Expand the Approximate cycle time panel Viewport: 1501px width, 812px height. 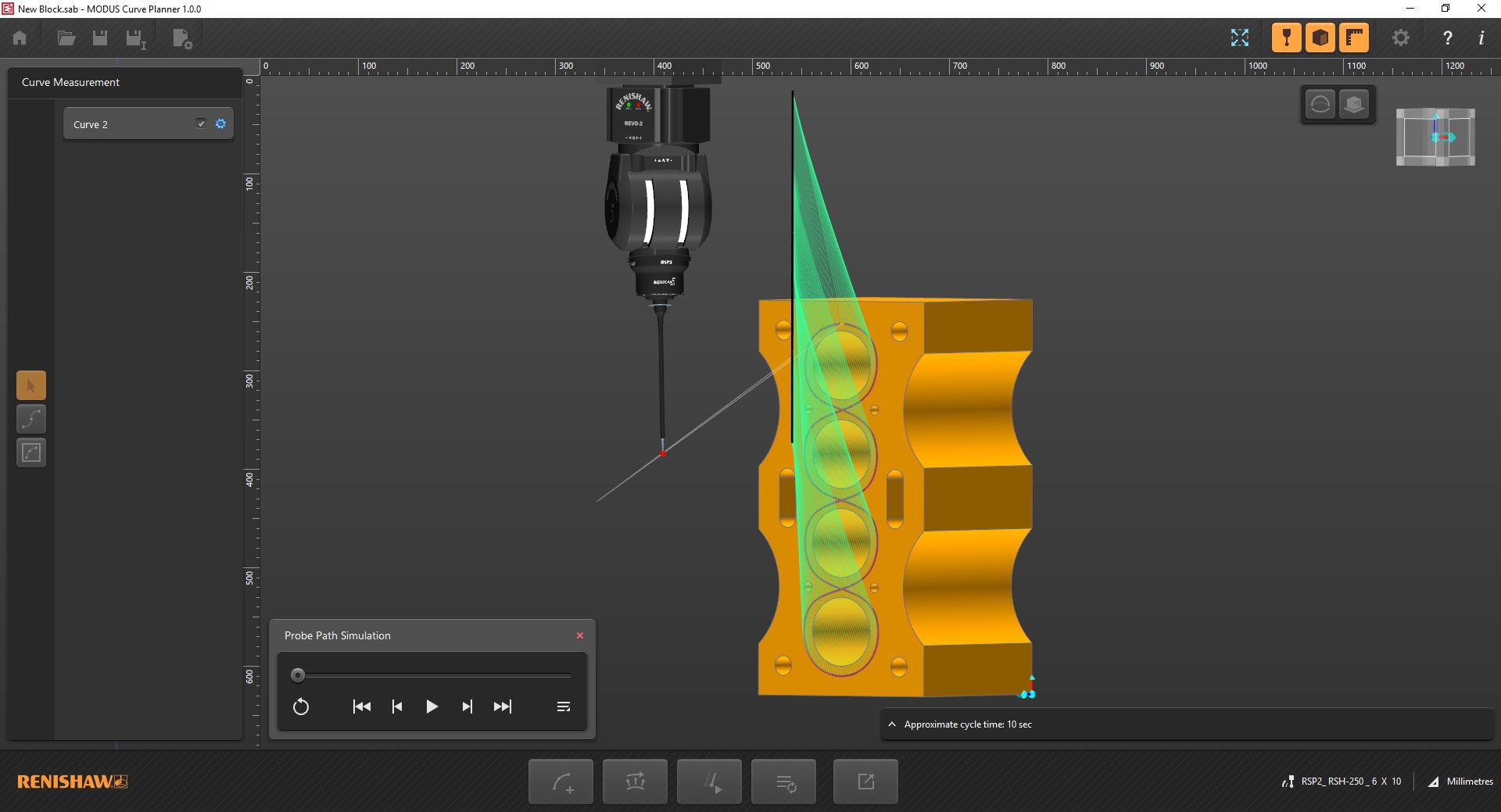892,724
